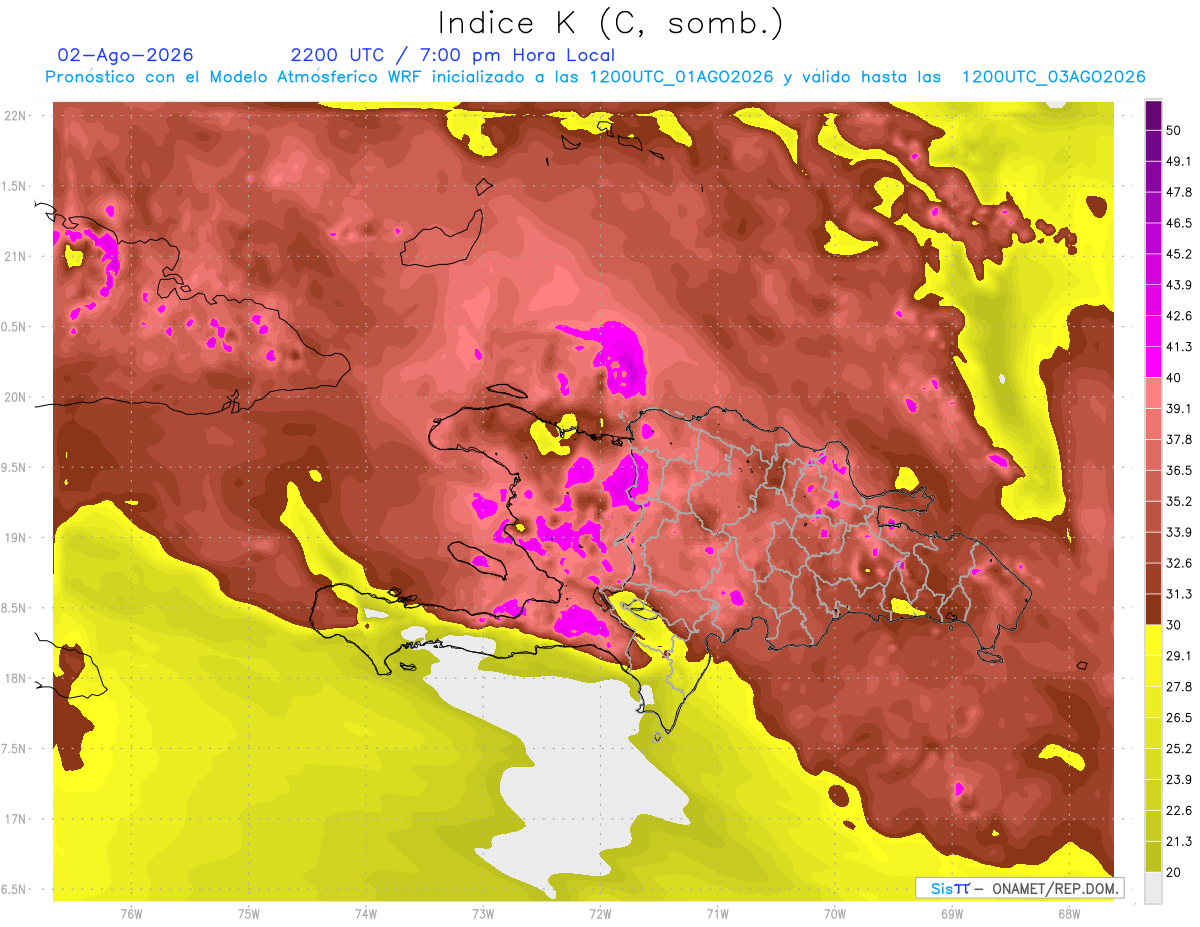
Task: Click the "1.5N" latitude axis label
Action: click(x=14, y=186)
